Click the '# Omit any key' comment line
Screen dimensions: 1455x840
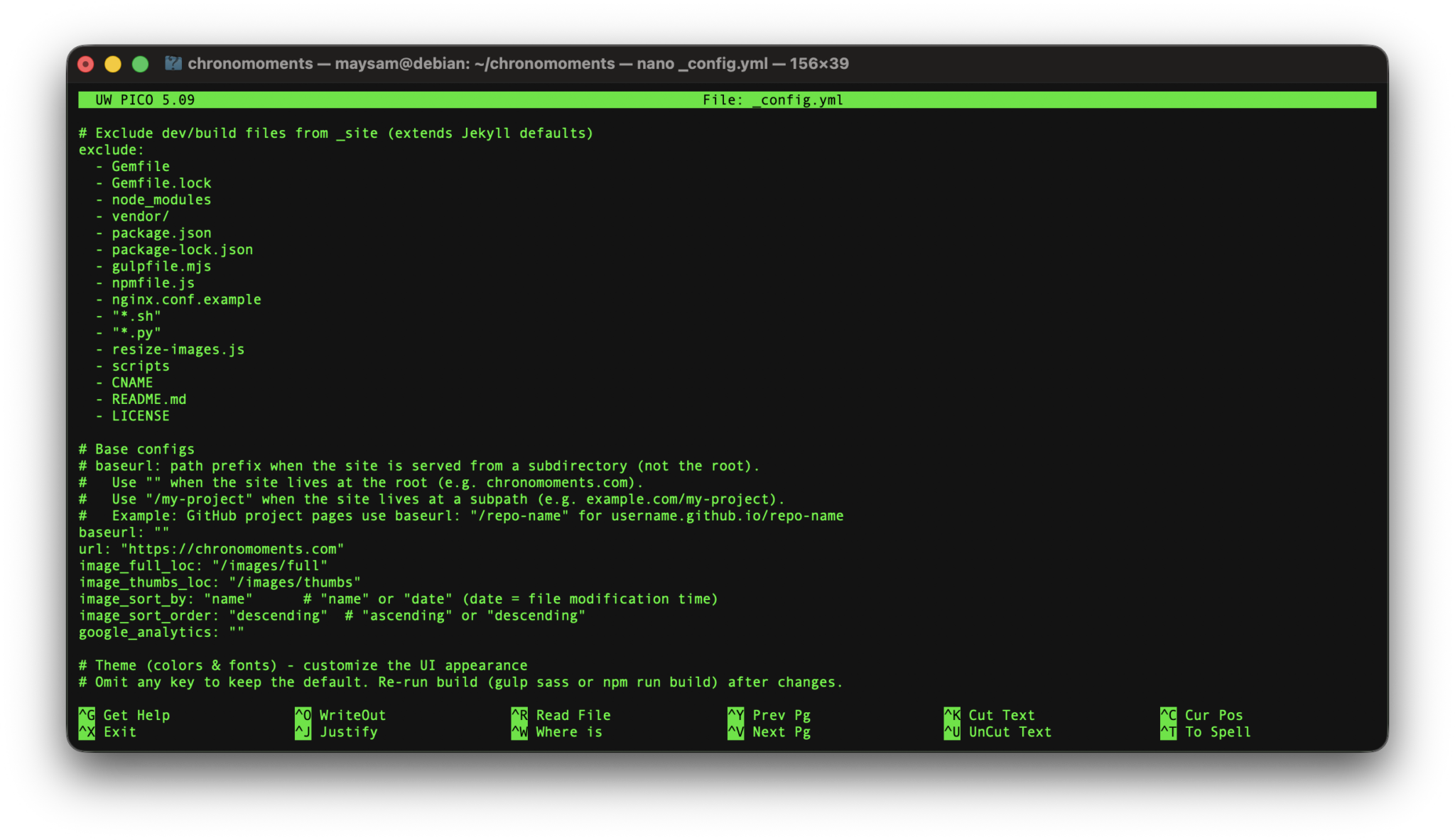click(460, 682)
